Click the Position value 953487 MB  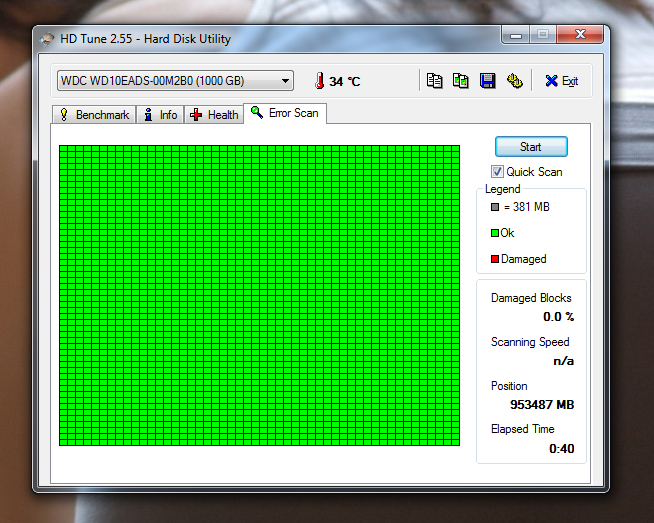[542, 405]
